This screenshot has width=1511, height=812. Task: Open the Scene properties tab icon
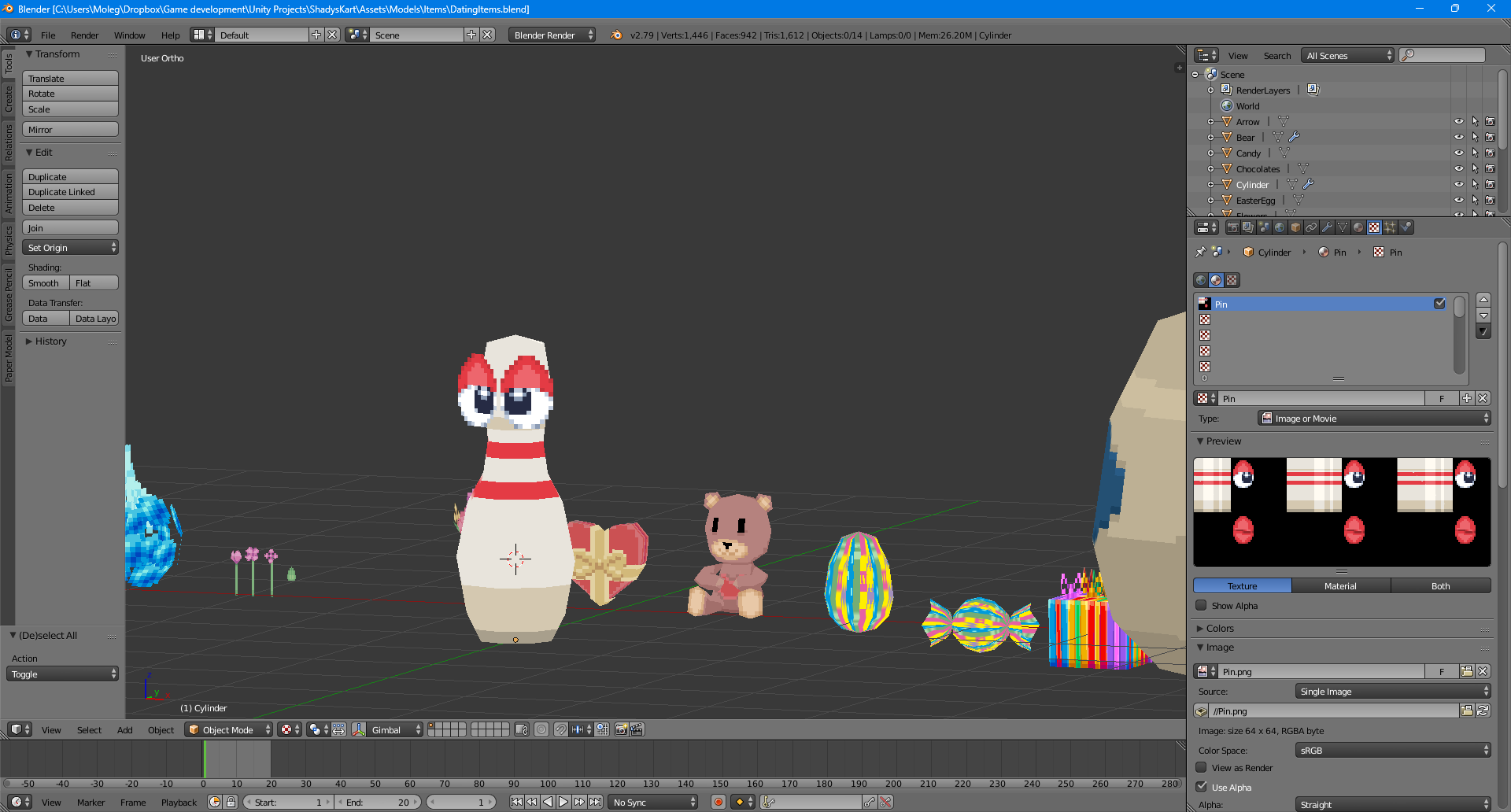[1264, 227]
